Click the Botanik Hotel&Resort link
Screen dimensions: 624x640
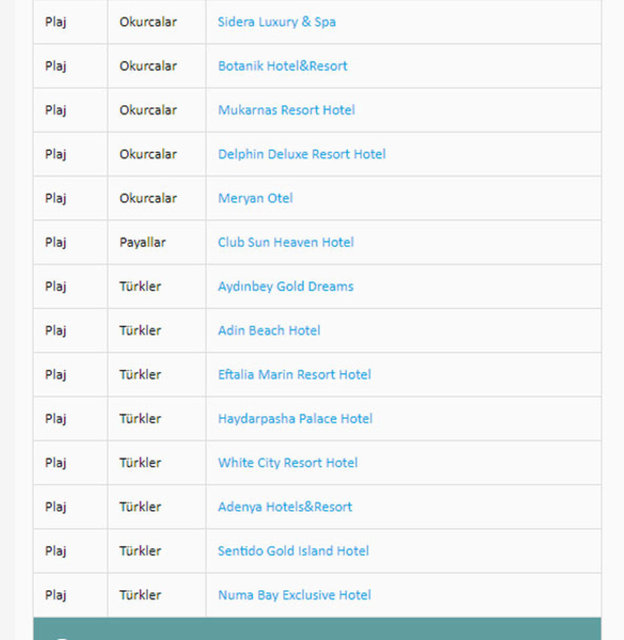point(282,66)
